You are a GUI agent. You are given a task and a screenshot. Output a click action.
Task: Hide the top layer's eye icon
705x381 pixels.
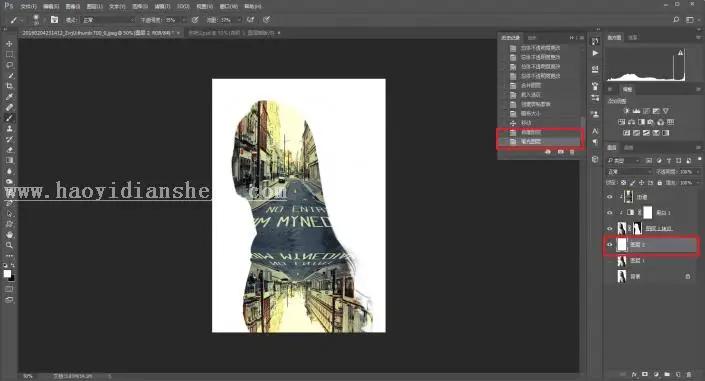tap(610, 197)
